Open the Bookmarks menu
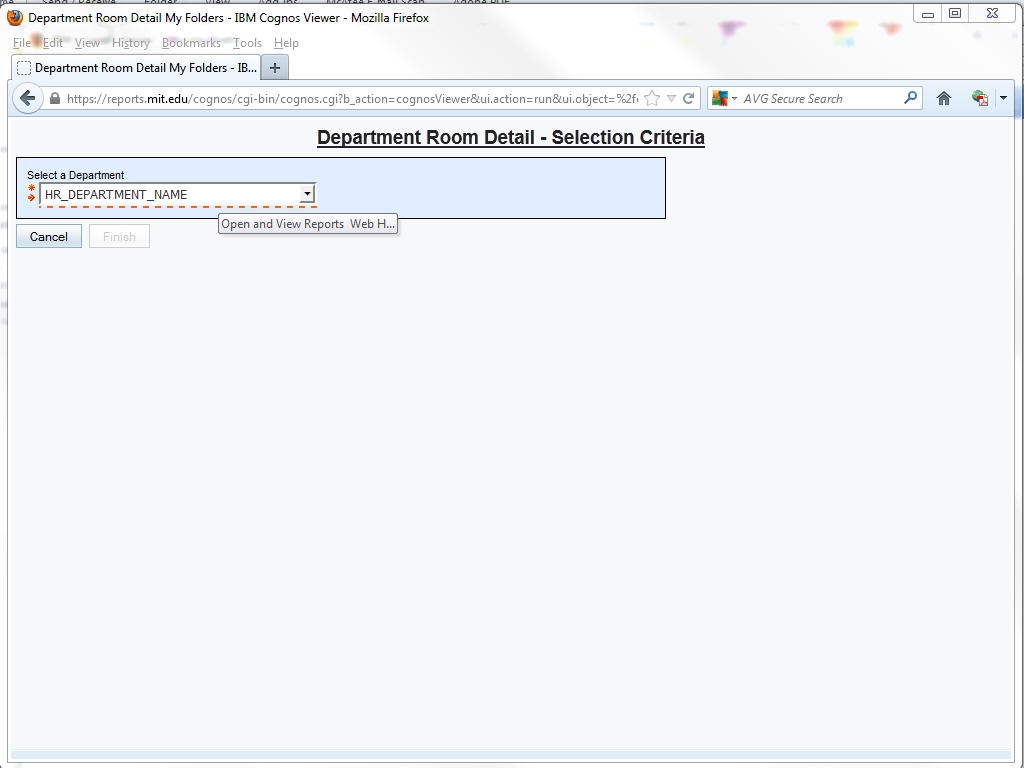The image size is (1024, 768). 191,43
